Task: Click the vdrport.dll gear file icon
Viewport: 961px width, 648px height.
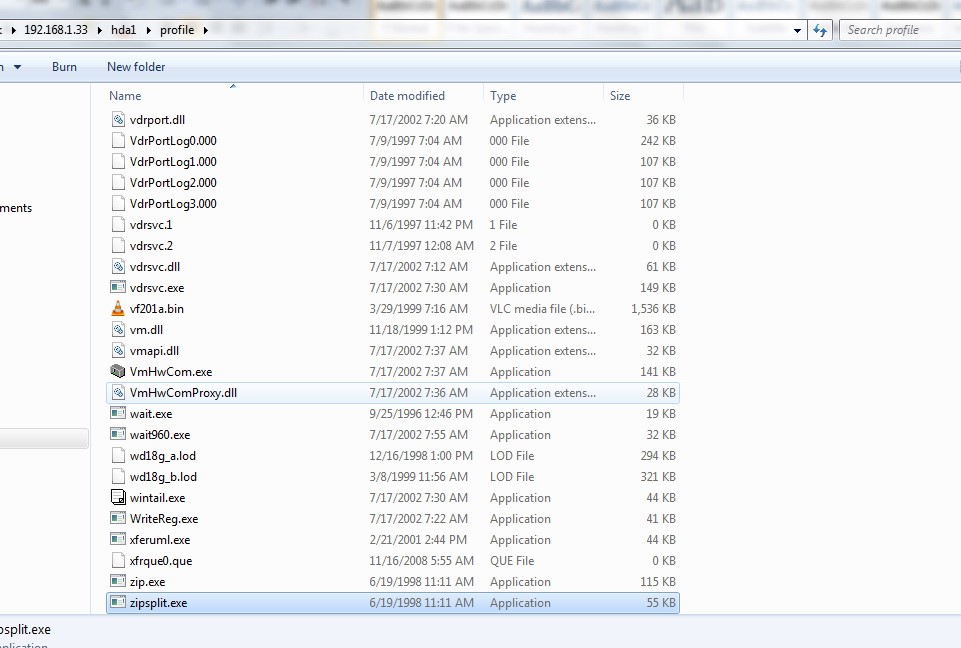Action: point(118,120)
